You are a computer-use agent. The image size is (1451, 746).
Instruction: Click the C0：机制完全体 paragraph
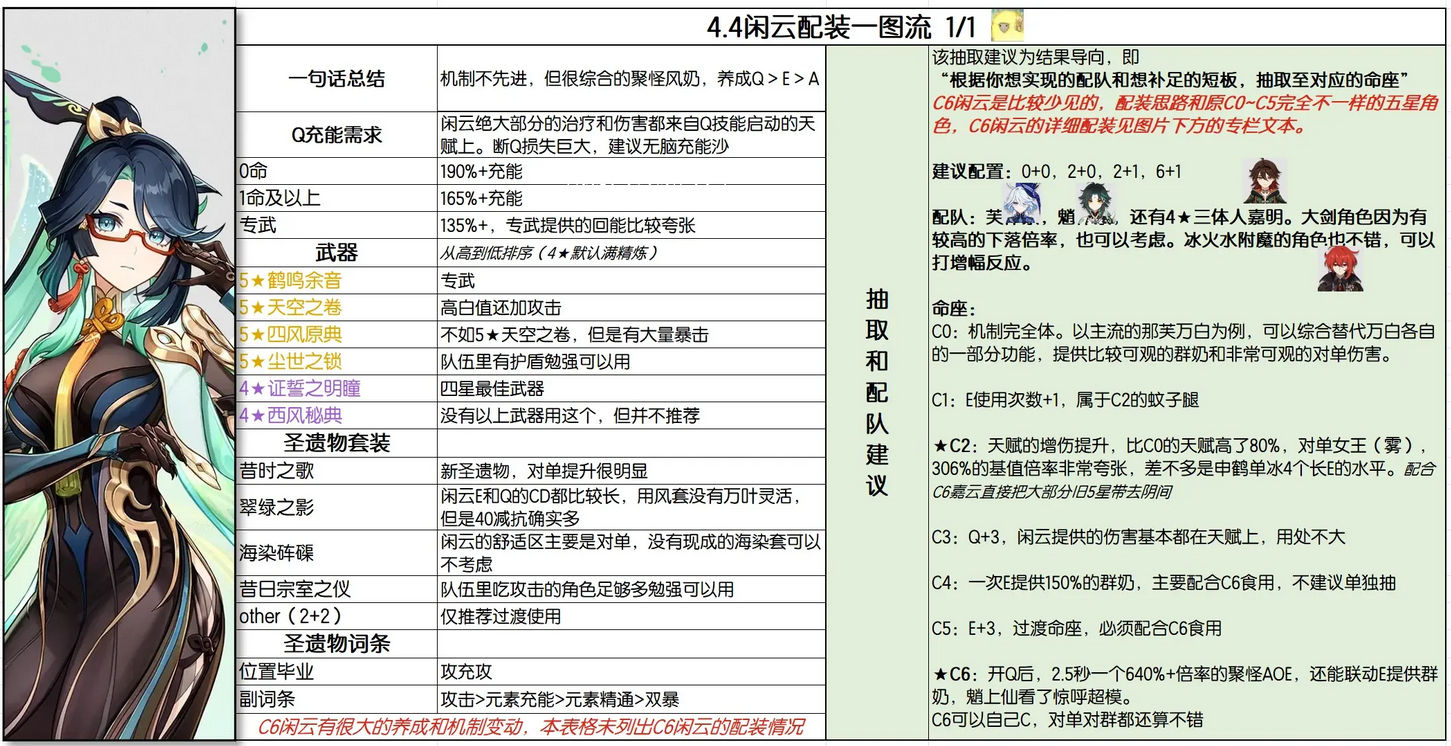1183,343
